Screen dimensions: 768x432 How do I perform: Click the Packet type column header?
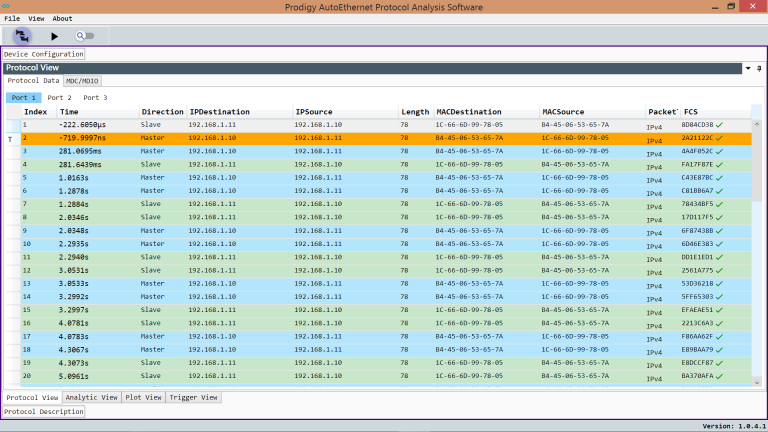click(x=663, y=112)
